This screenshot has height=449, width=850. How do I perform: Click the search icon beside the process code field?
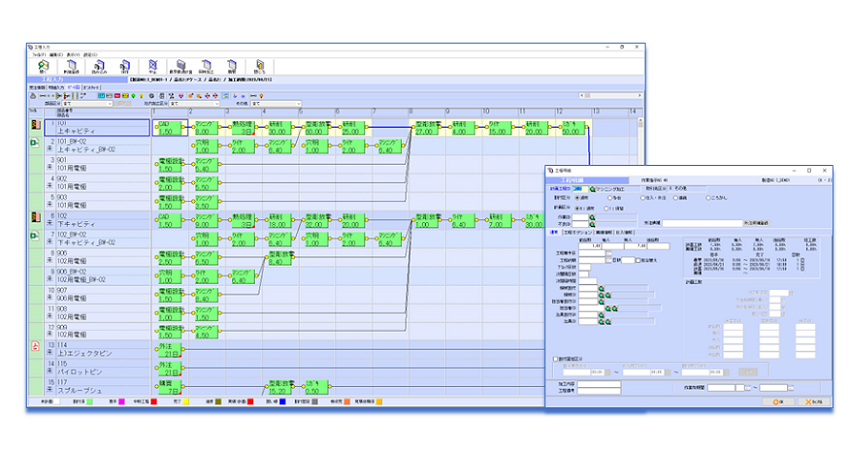click(593, 188)
